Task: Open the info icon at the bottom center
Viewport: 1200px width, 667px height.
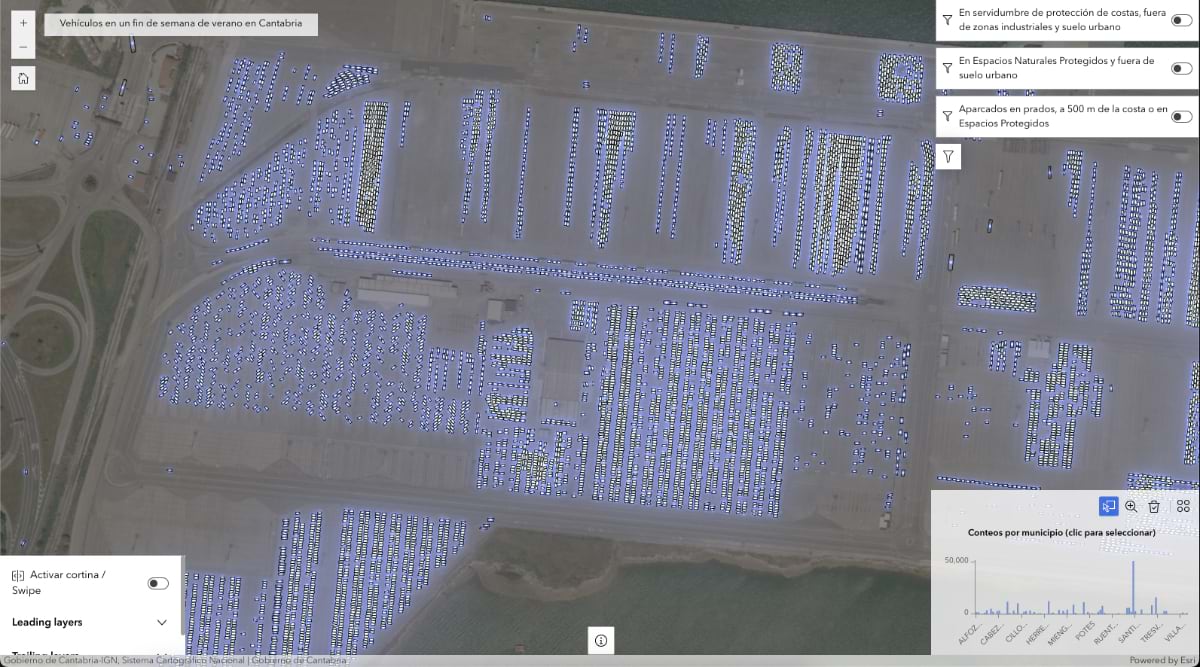Action: 600,640
